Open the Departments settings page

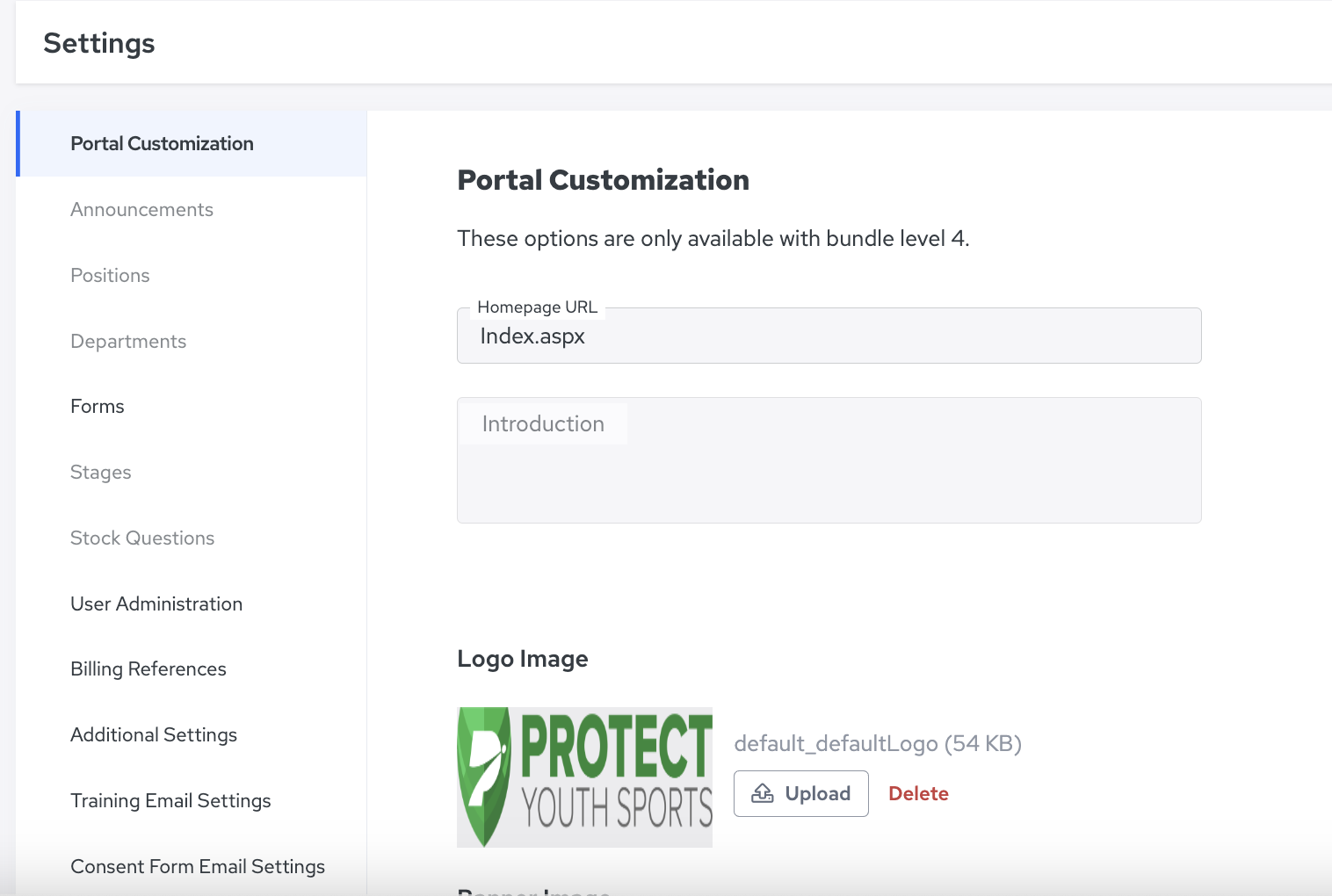(x=128, y=341)
